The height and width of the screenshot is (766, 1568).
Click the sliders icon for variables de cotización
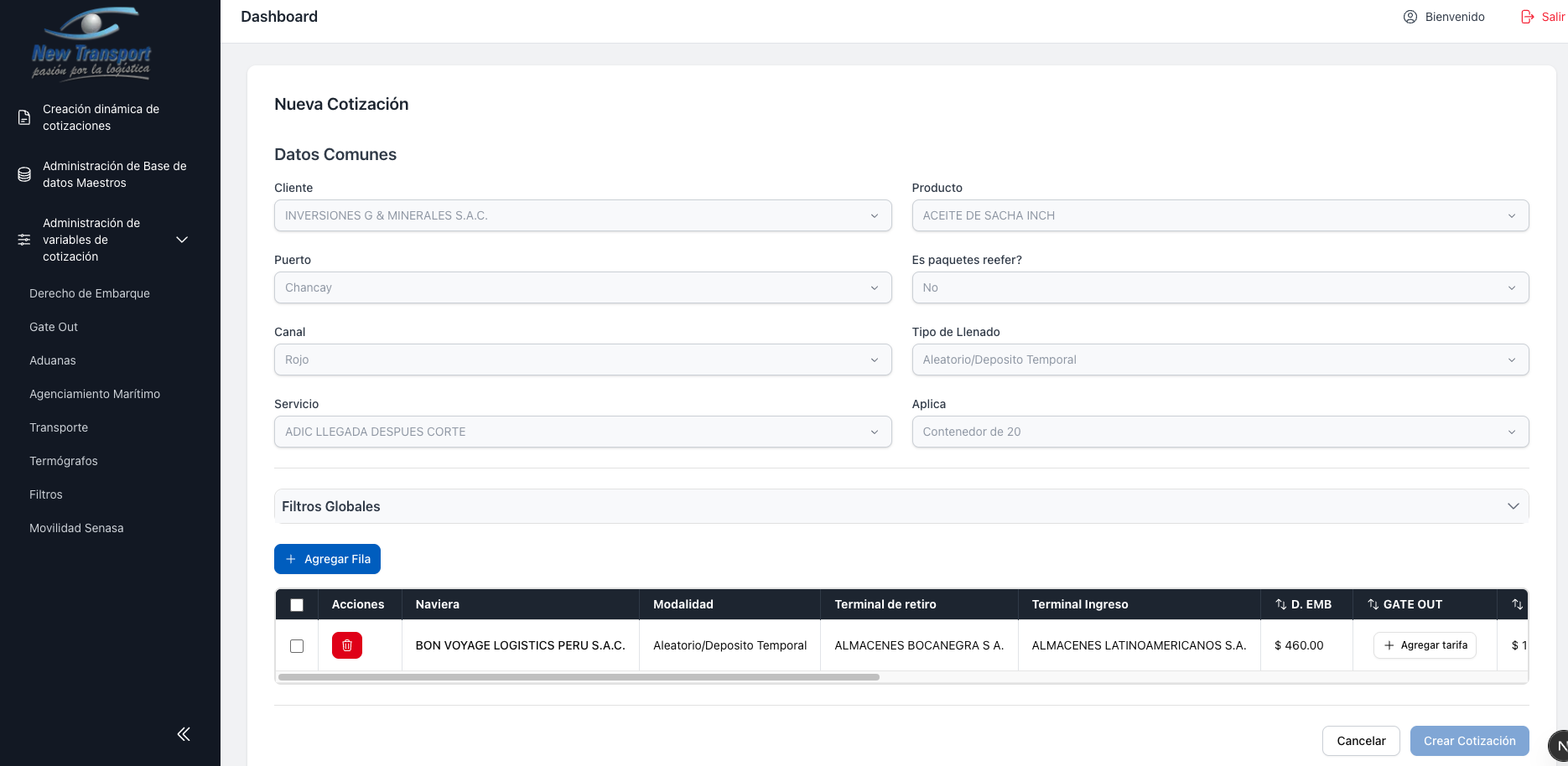[x=24, y=240]
